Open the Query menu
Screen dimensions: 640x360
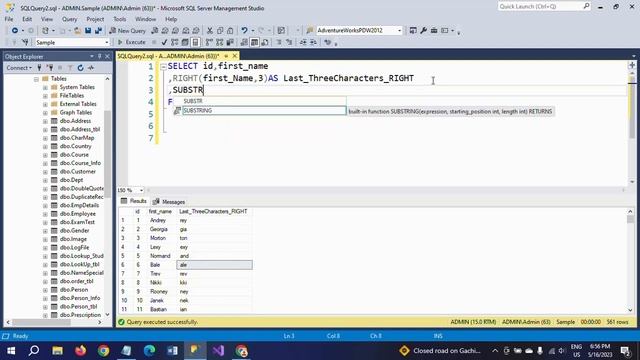click(x=69, y=19)
